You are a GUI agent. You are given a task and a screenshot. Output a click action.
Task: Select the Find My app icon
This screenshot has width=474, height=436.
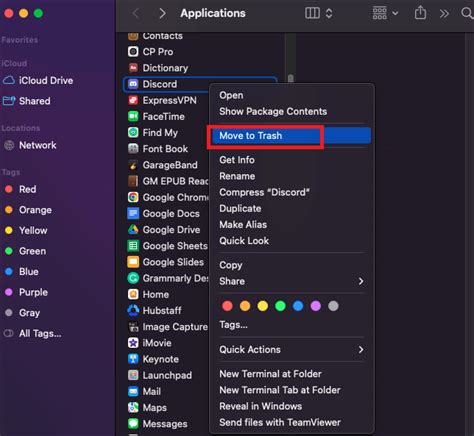pos(133,132)
